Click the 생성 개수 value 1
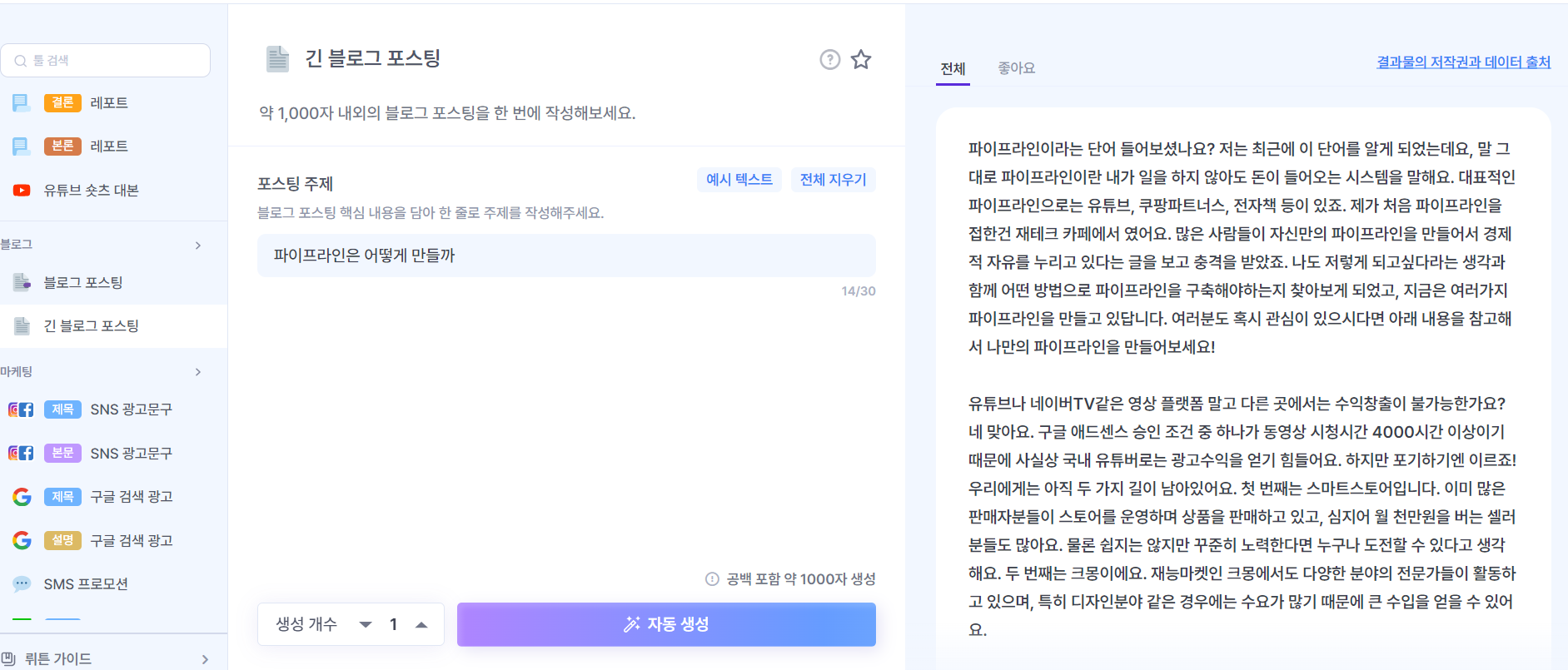This screenshot has width=1568, height=670. tap(393, 624)
